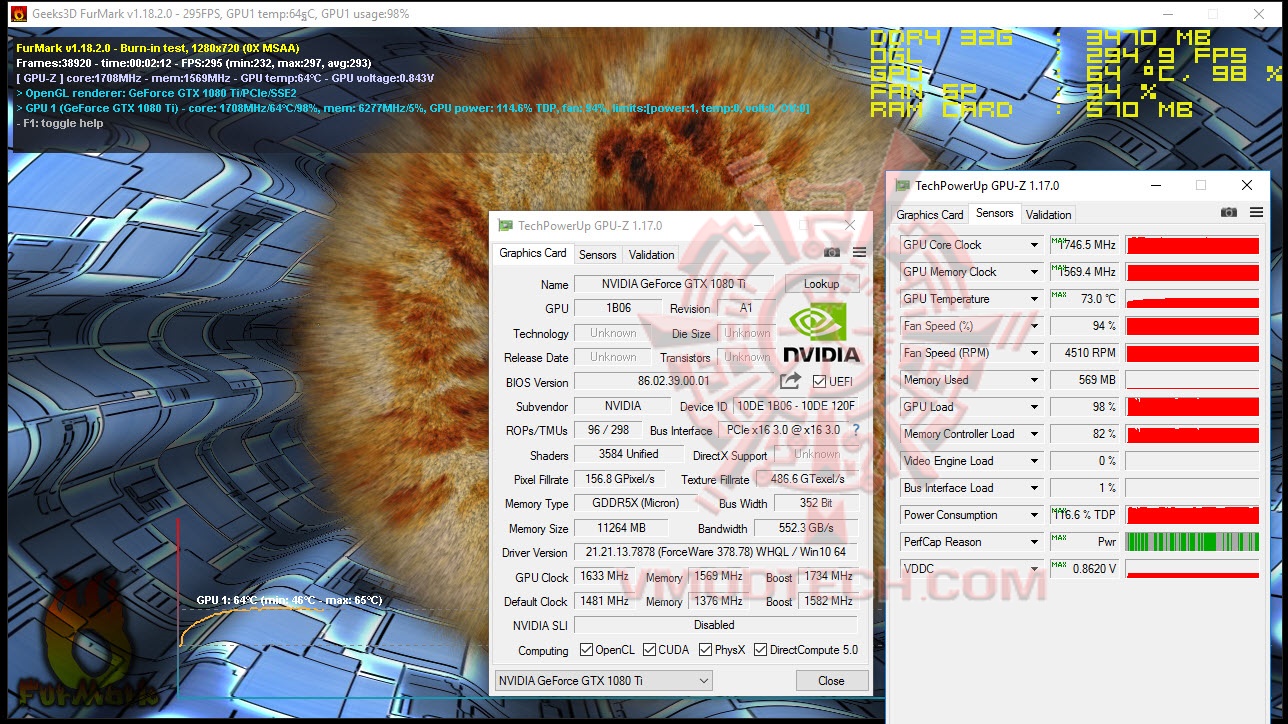Image resolution: width=1288 pixels, height=724 pixels.
Task: Click the Driver Version field
Action: coord(716,552)
